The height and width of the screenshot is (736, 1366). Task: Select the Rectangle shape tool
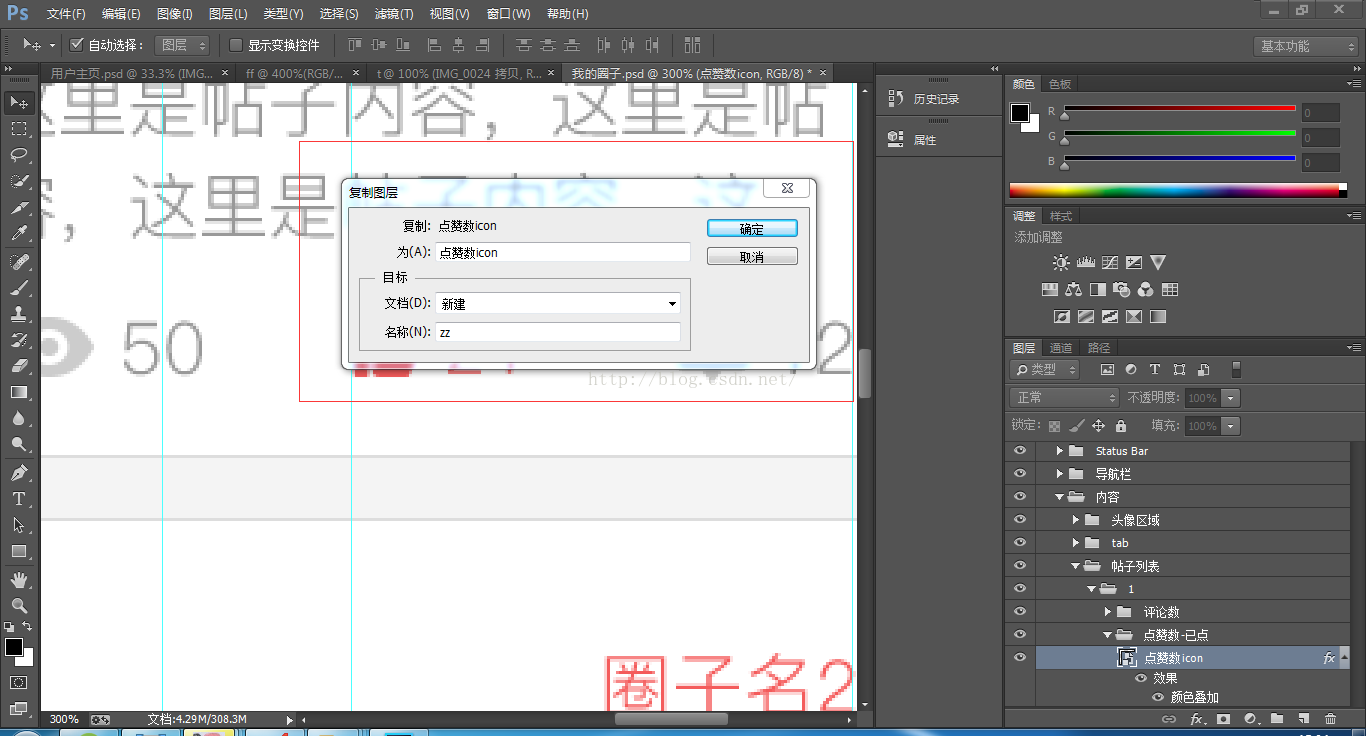[19, 551]
